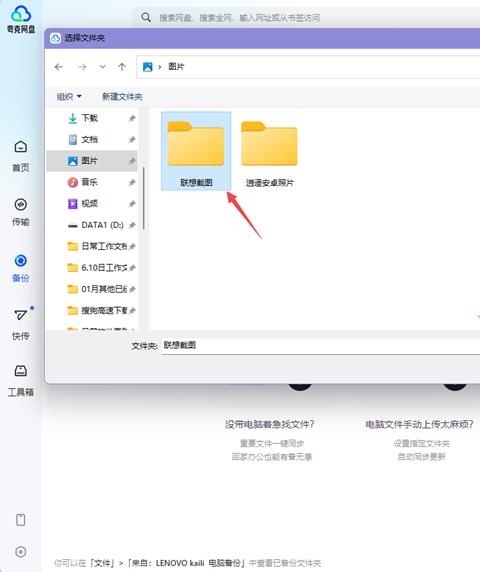Viewport: 480px width, 572px height.
Task: Select 图片 in navigation pane
Action: coord(92,161)
